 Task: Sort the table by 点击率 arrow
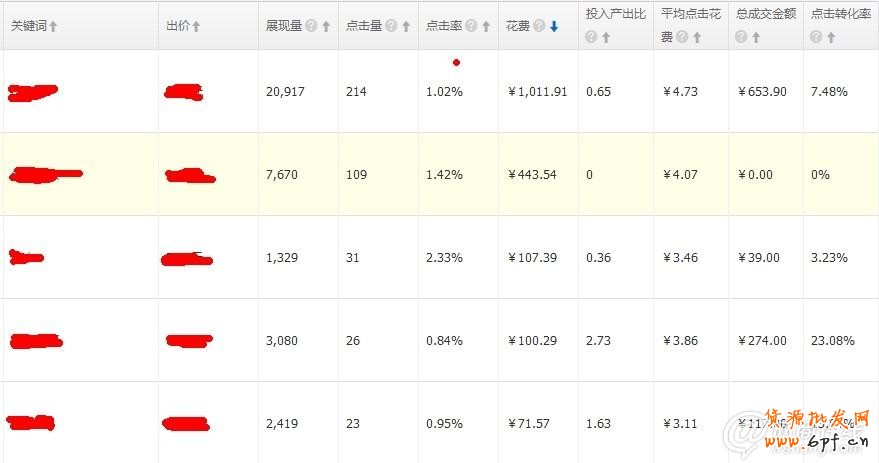pos(486,27)
